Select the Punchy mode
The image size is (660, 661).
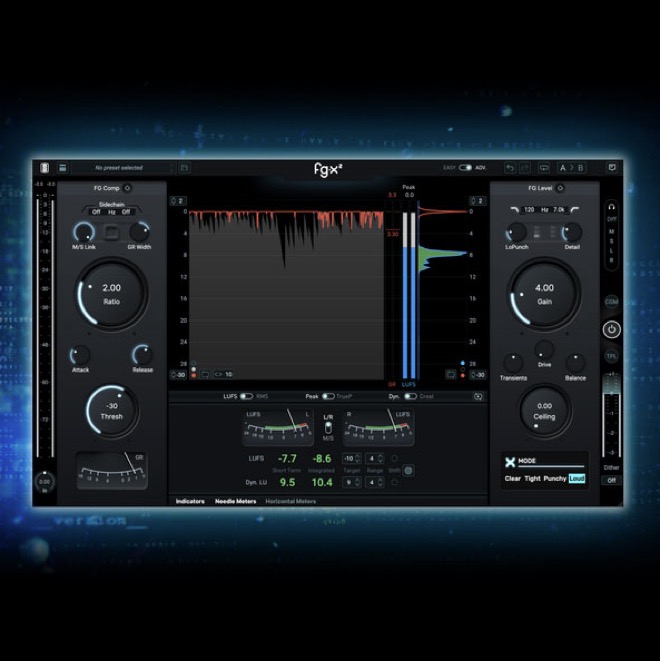click(x=554, y=479)
